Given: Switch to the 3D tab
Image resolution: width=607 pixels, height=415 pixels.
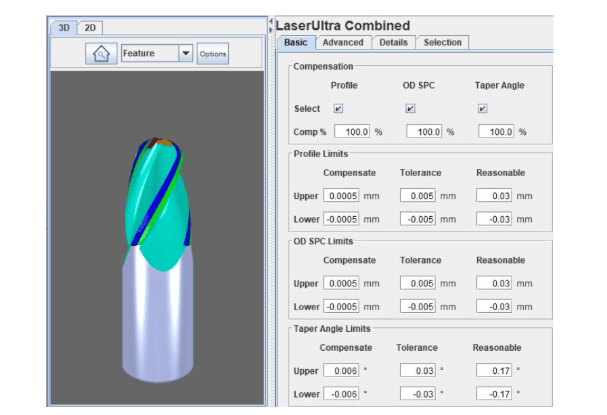Looking at the screenshot, I should [63, 27].
